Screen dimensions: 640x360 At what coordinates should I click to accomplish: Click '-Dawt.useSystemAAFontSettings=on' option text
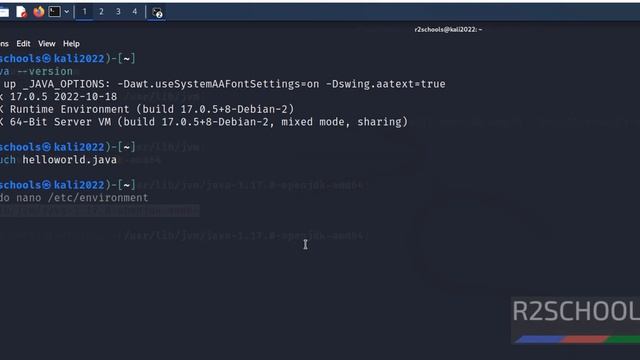[x=218, y=84]
